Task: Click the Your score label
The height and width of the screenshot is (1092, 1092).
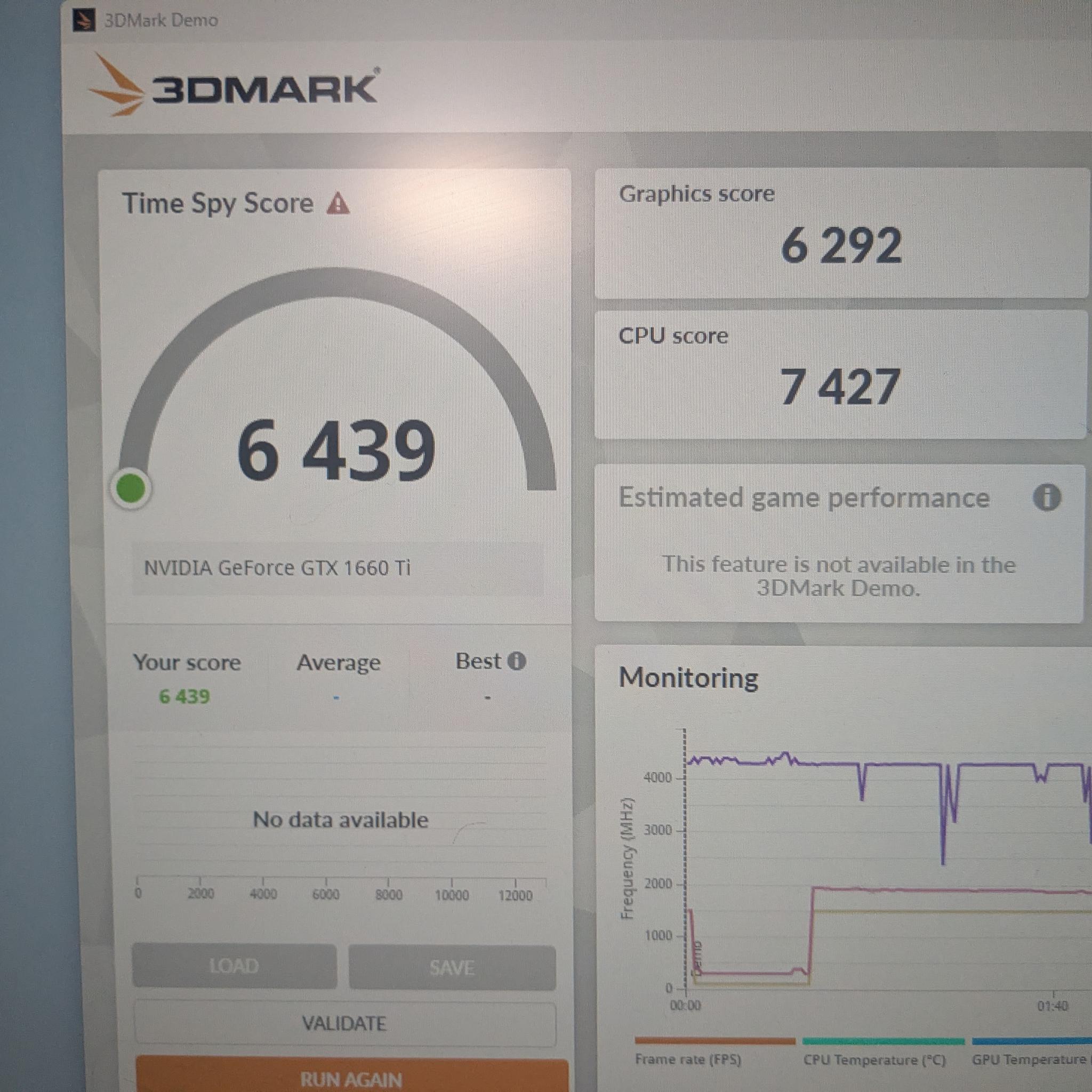Action: tap(187, 662)
